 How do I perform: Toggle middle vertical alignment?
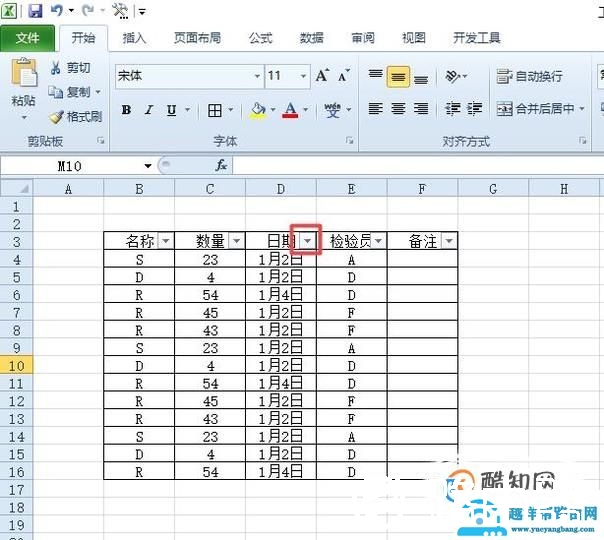coord(398,77)
